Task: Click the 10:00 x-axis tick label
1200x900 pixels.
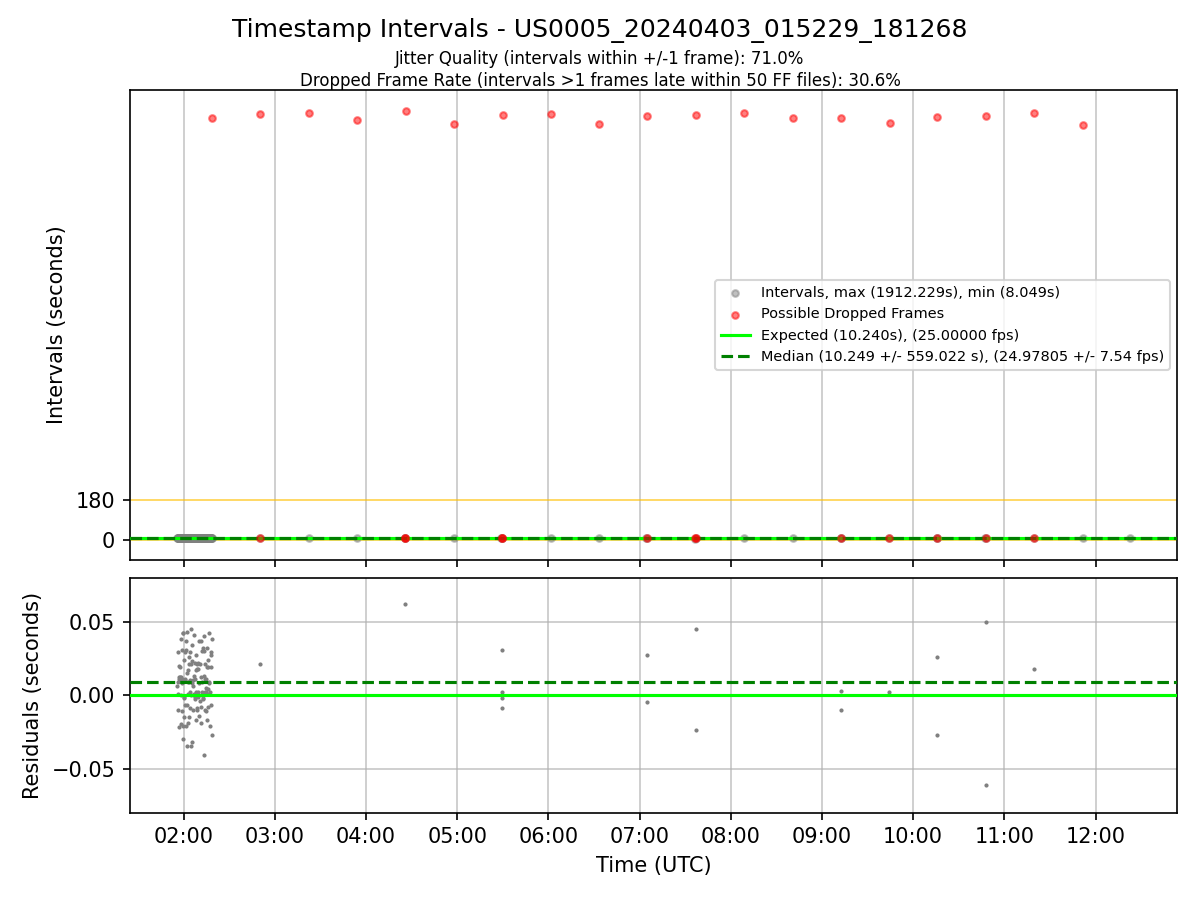Action: tap(913, 834)
